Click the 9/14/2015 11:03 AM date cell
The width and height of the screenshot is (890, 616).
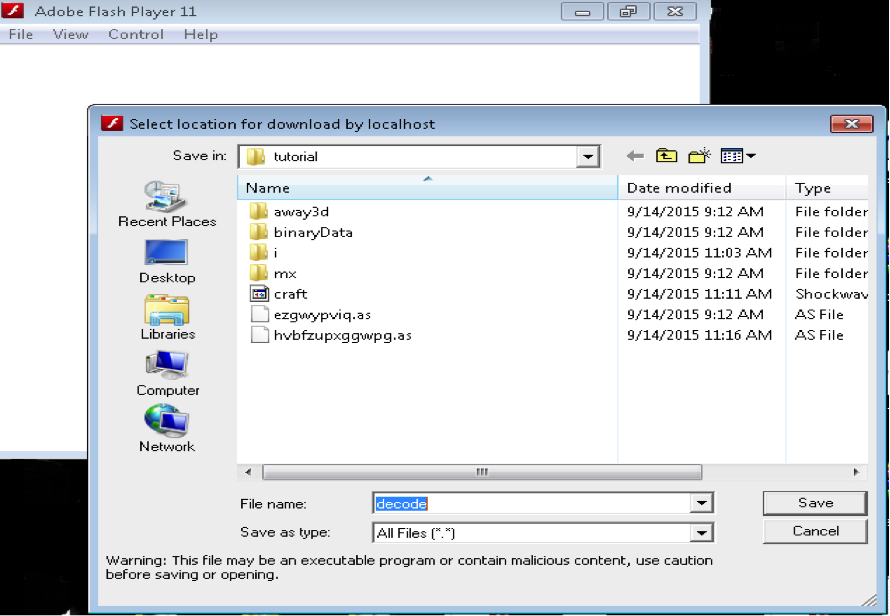tap(699, 253)
